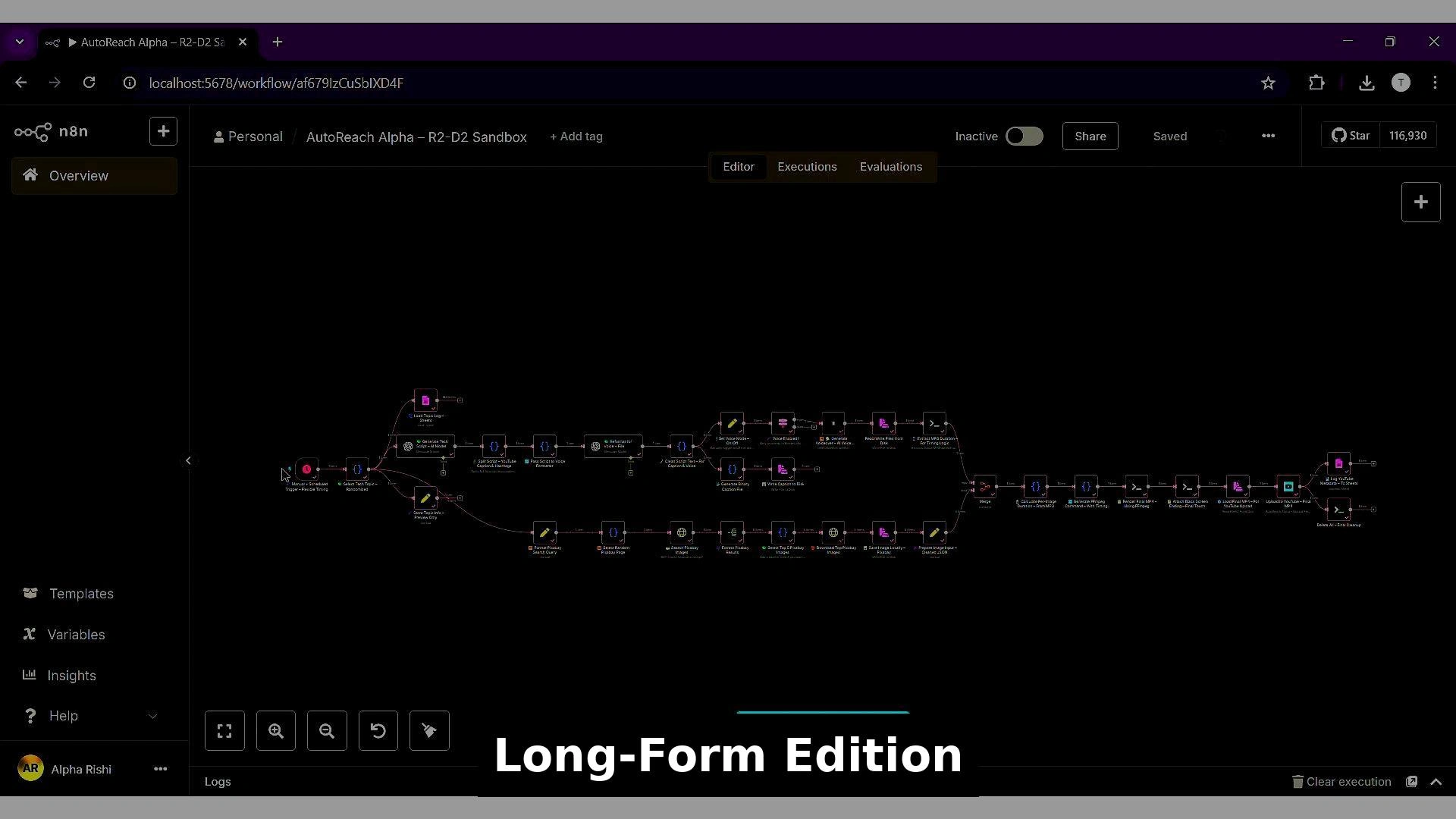Collapse the left sidebar chevron
Image resolution: width=1456 pixels, height=819 pixels.
point(188,460)
